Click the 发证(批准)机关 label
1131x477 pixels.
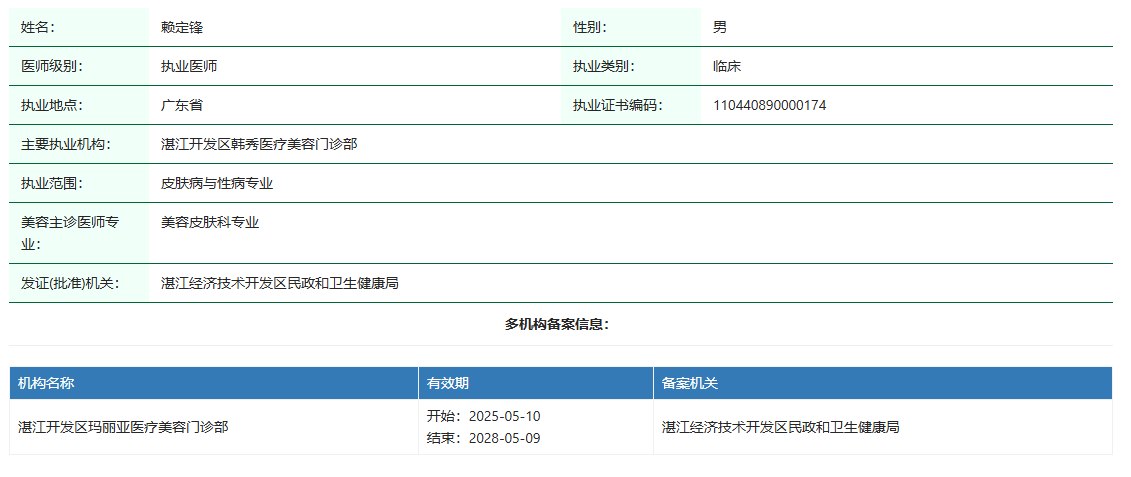click(69, 284)
